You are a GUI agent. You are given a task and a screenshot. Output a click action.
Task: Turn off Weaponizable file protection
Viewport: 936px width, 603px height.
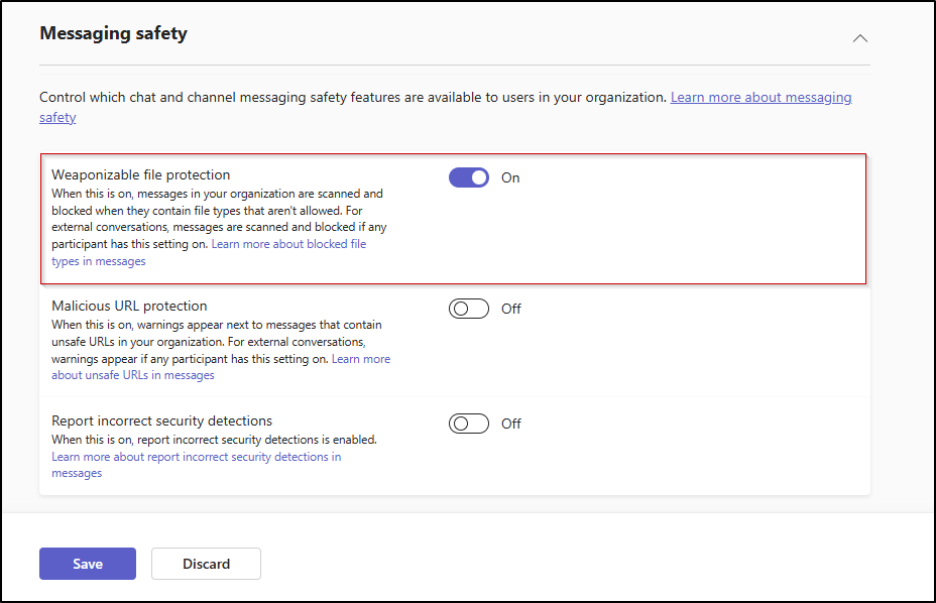coord(468,177)
